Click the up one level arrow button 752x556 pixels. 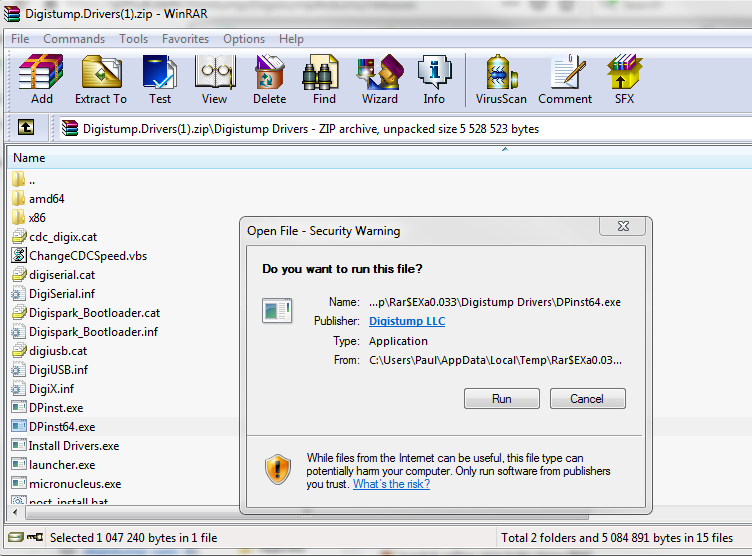[26, 128]
